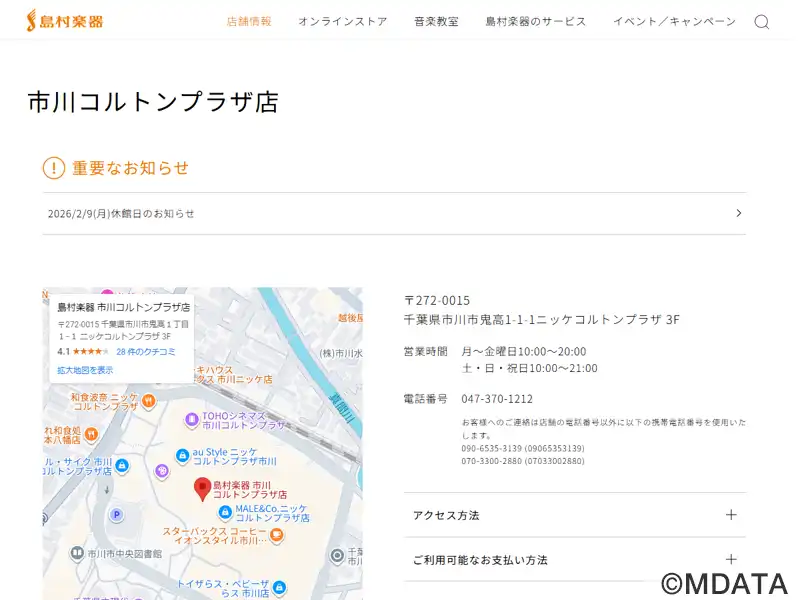Click the 和食波奈 restaurant marker
Viewport: 800px width, 600px height.
tap(148, 401)
